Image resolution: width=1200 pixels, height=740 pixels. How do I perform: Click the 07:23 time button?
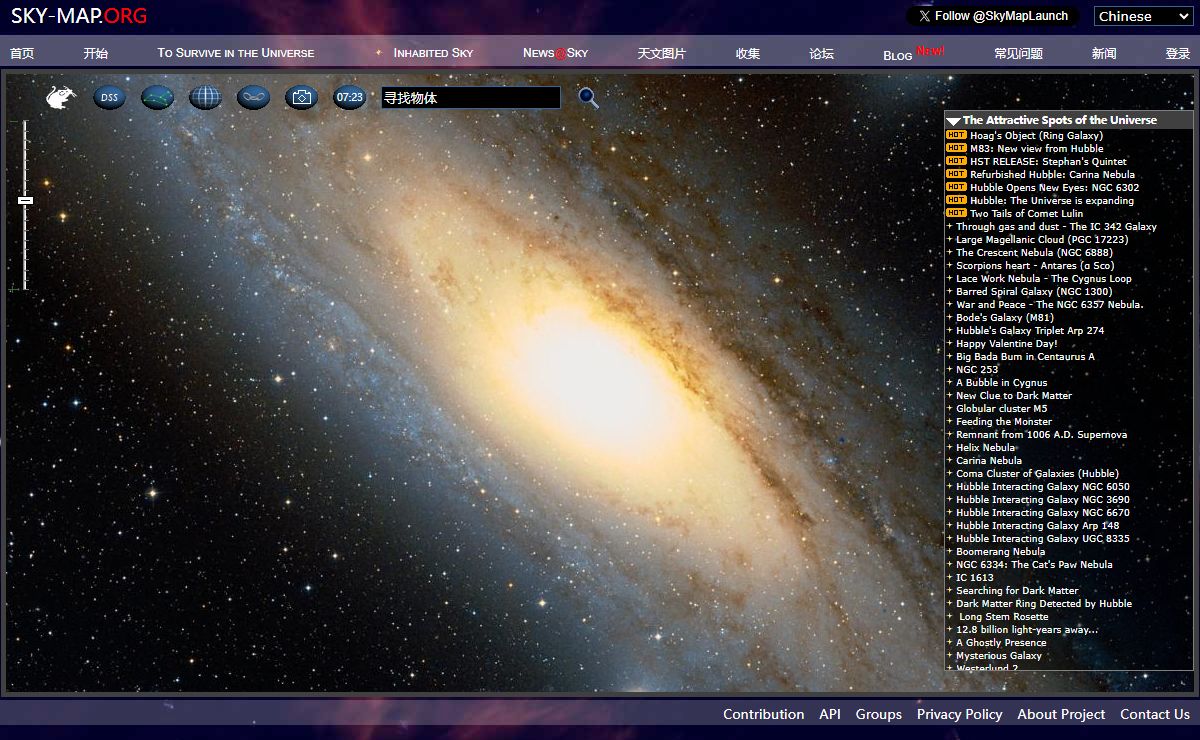(x=349, y=97)
